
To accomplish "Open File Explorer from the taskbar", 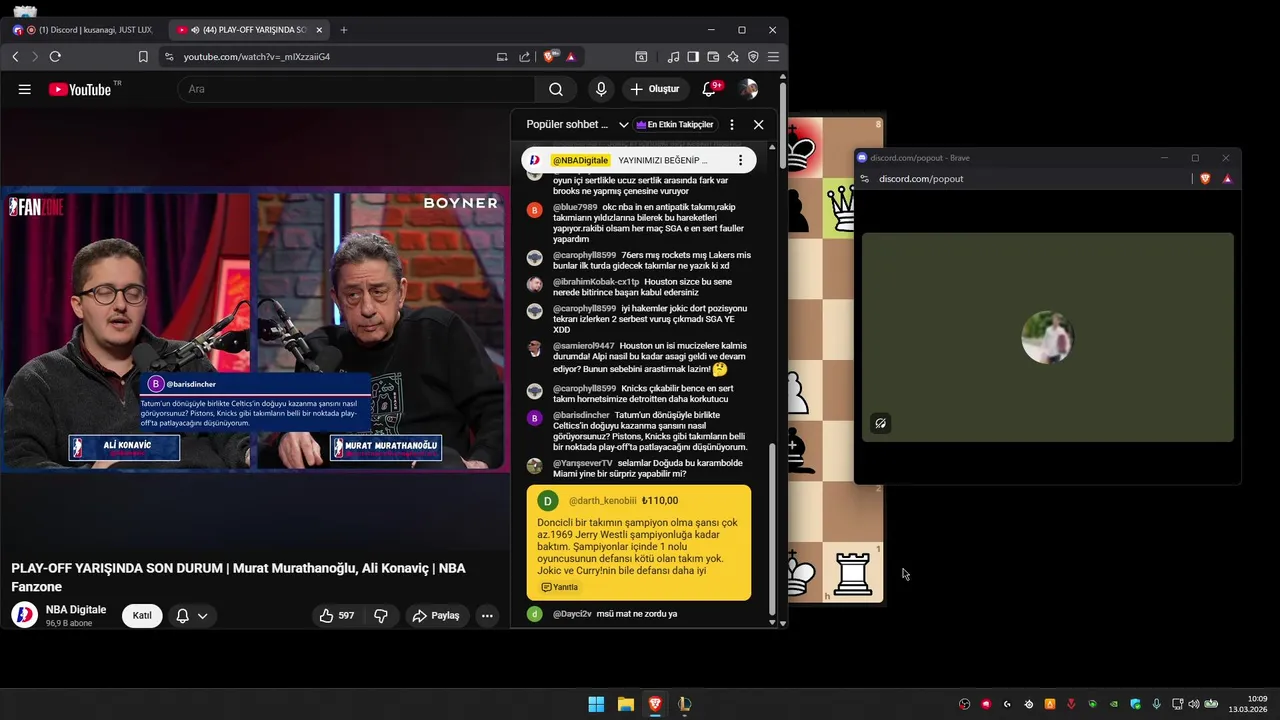I will tap(626, 704).
